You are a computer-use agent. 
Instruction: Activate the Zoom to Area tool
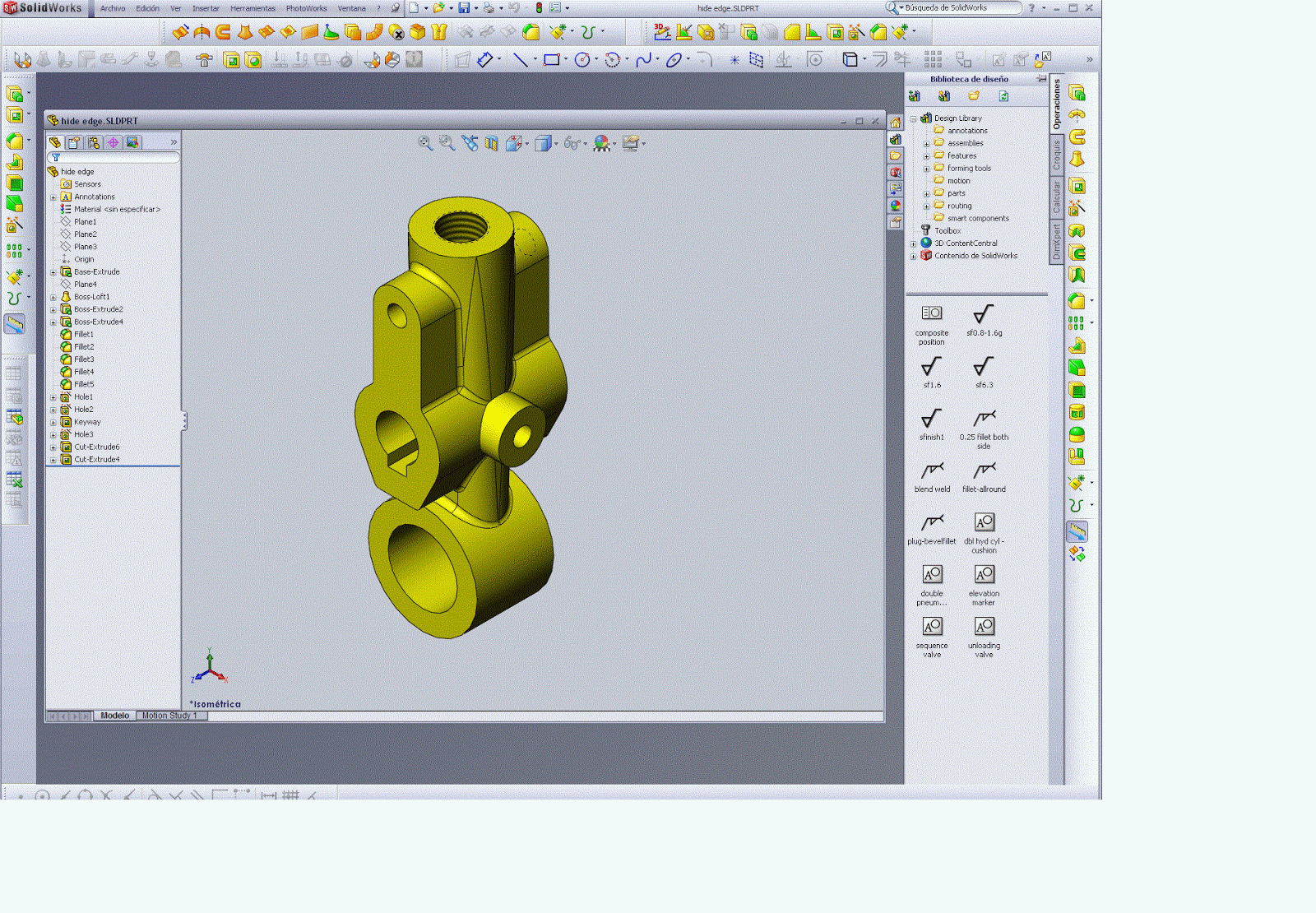445,141
